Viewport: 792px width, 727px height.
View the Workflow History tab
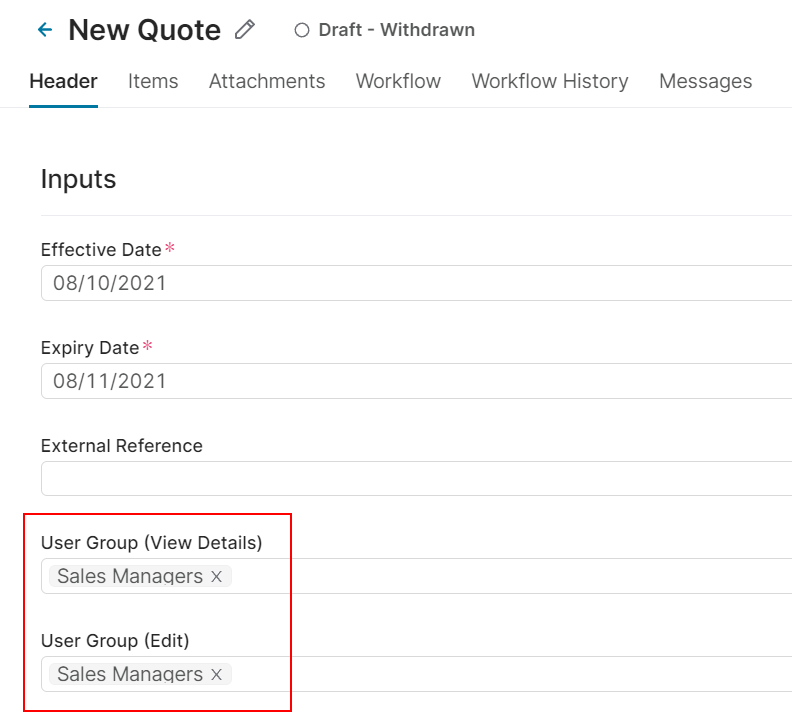550,82
